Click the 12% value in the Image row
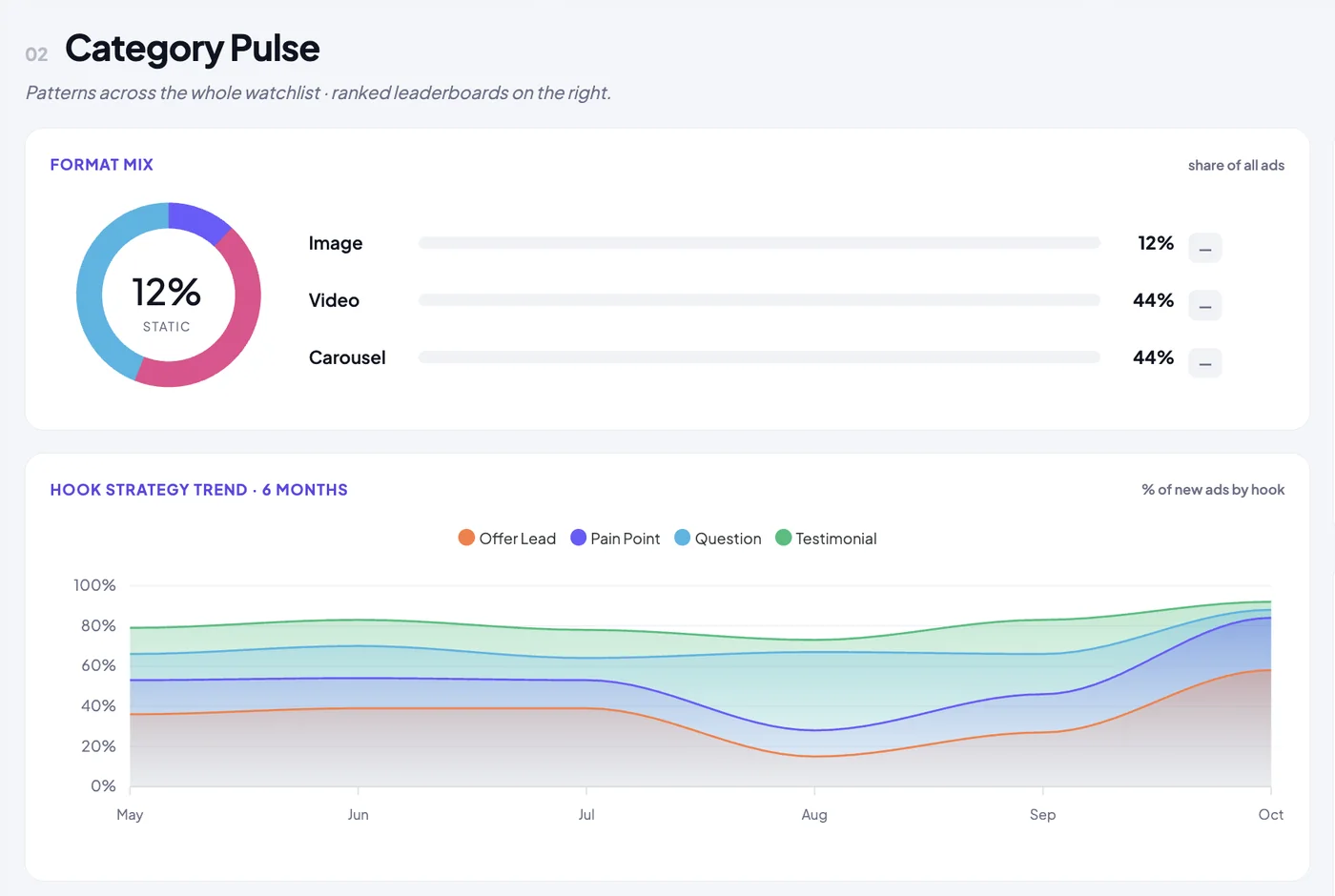 click(1156, 243)
